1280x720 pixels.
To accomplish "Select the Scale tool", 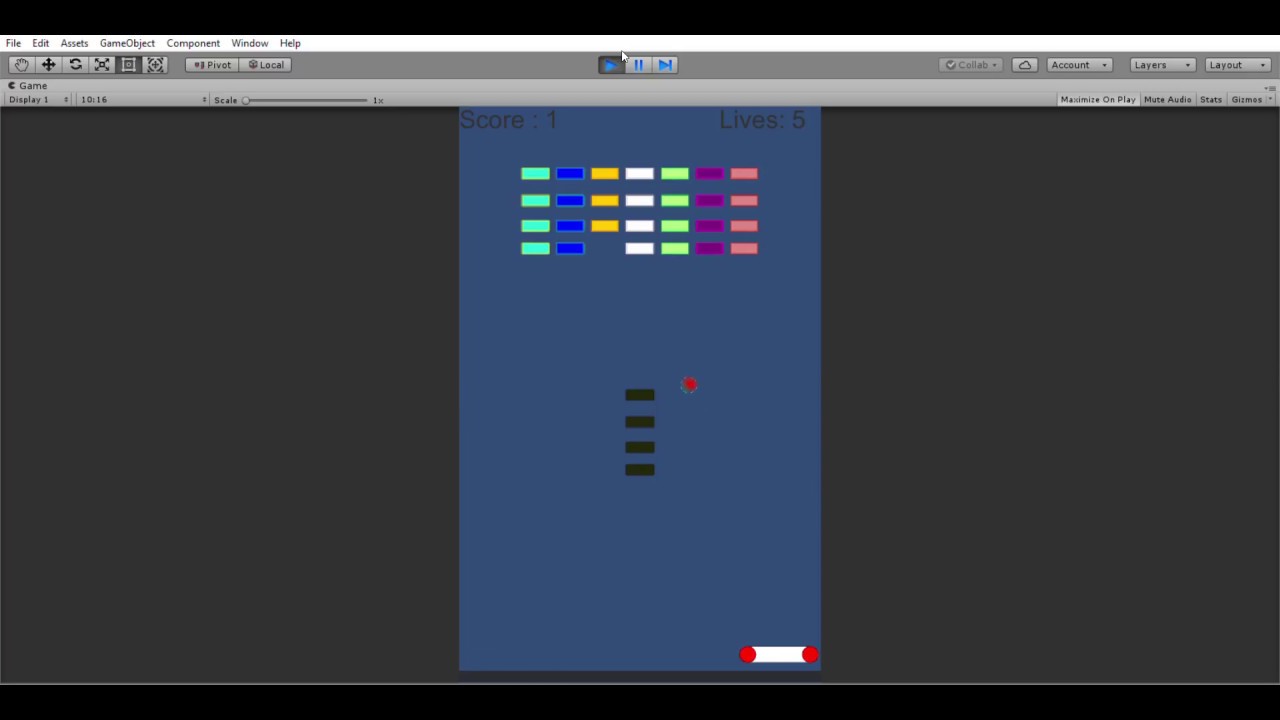I will click(102, 65).
